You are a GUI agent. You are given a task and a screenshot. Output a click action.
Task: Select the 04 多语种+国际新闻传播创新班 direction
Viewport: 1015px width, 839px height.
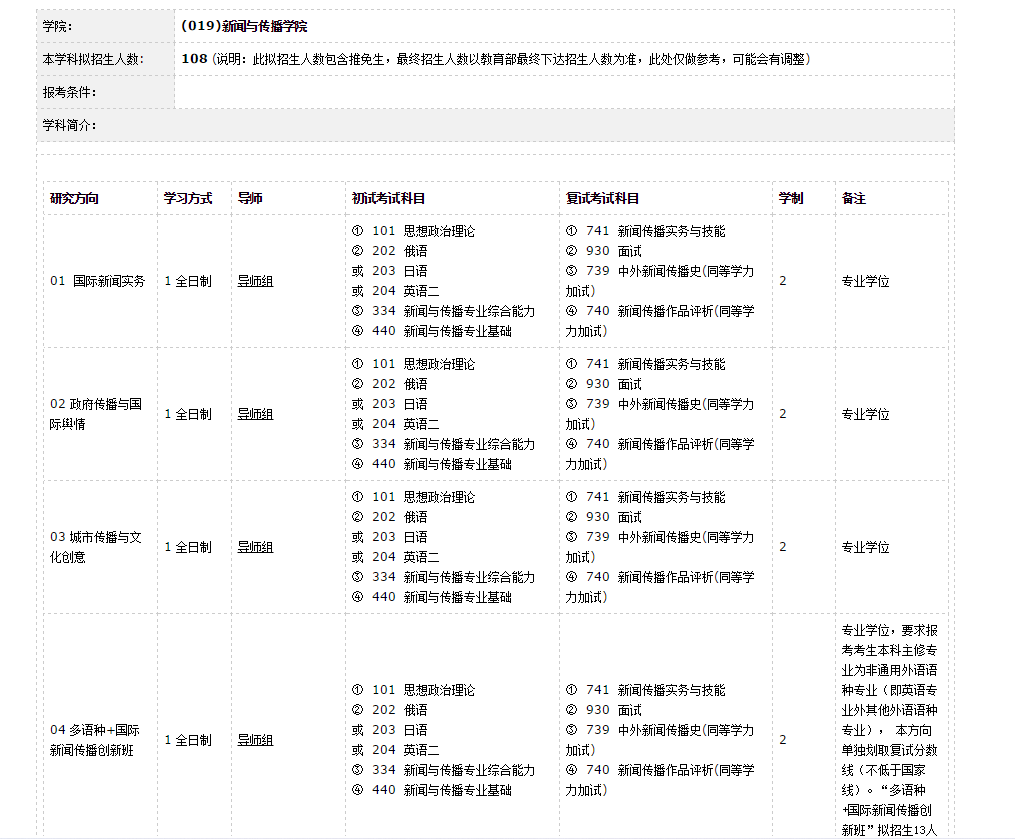96,740
